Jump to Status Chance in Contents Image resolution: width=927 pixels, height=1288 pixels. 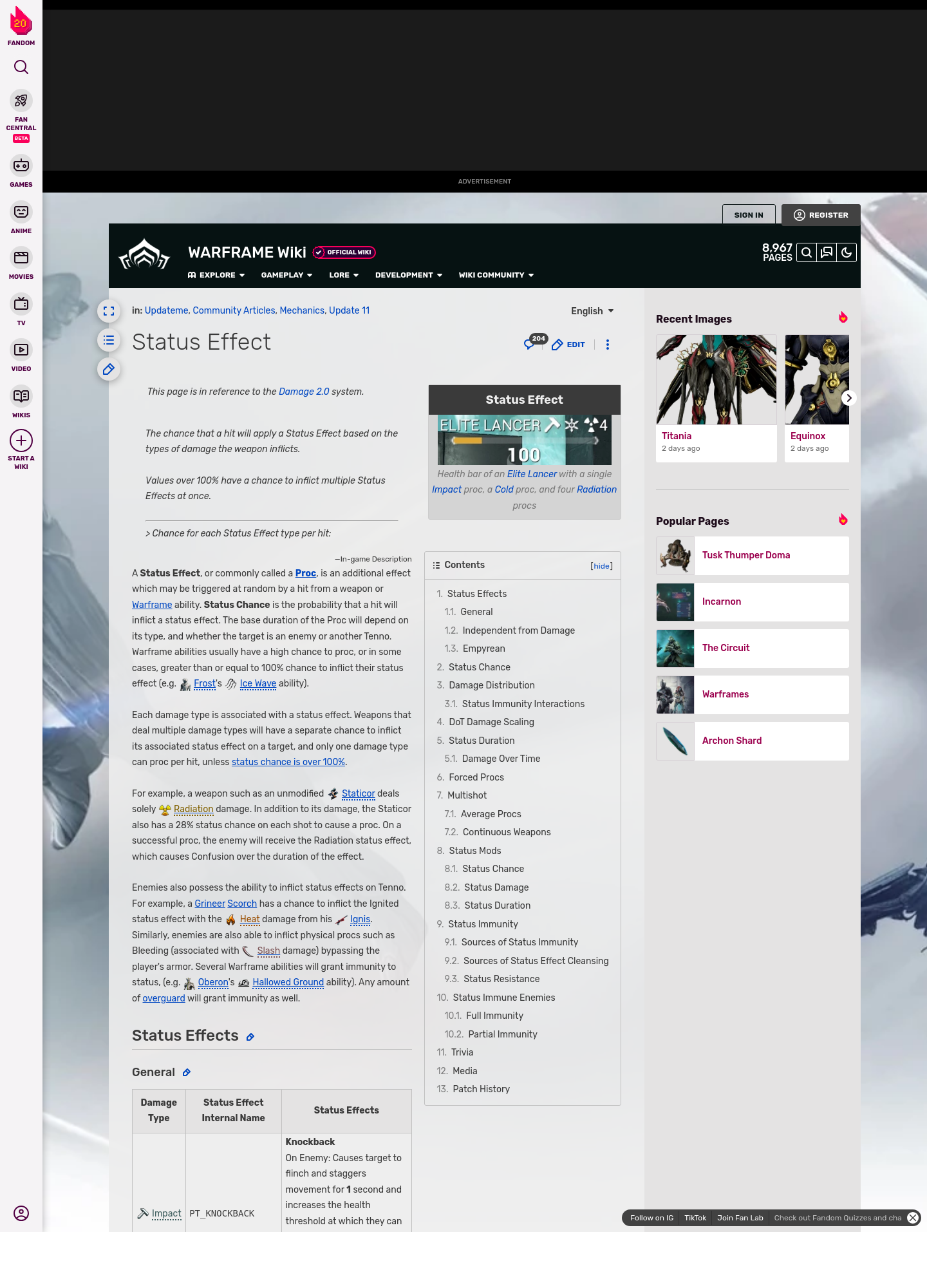pos(479,667)
